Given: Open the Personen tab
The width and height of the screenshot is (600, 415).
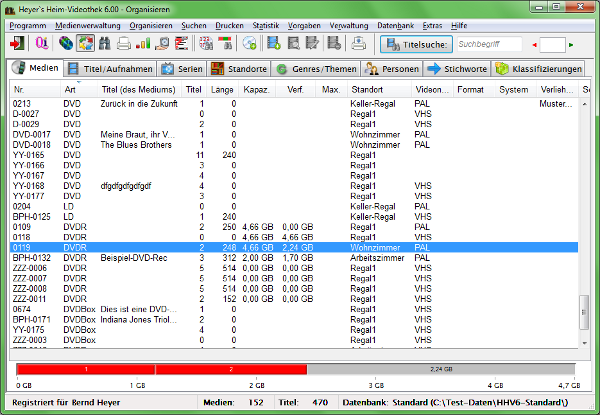Looking at the screenshot, I should pyautogui.click(x=391, y=69).
